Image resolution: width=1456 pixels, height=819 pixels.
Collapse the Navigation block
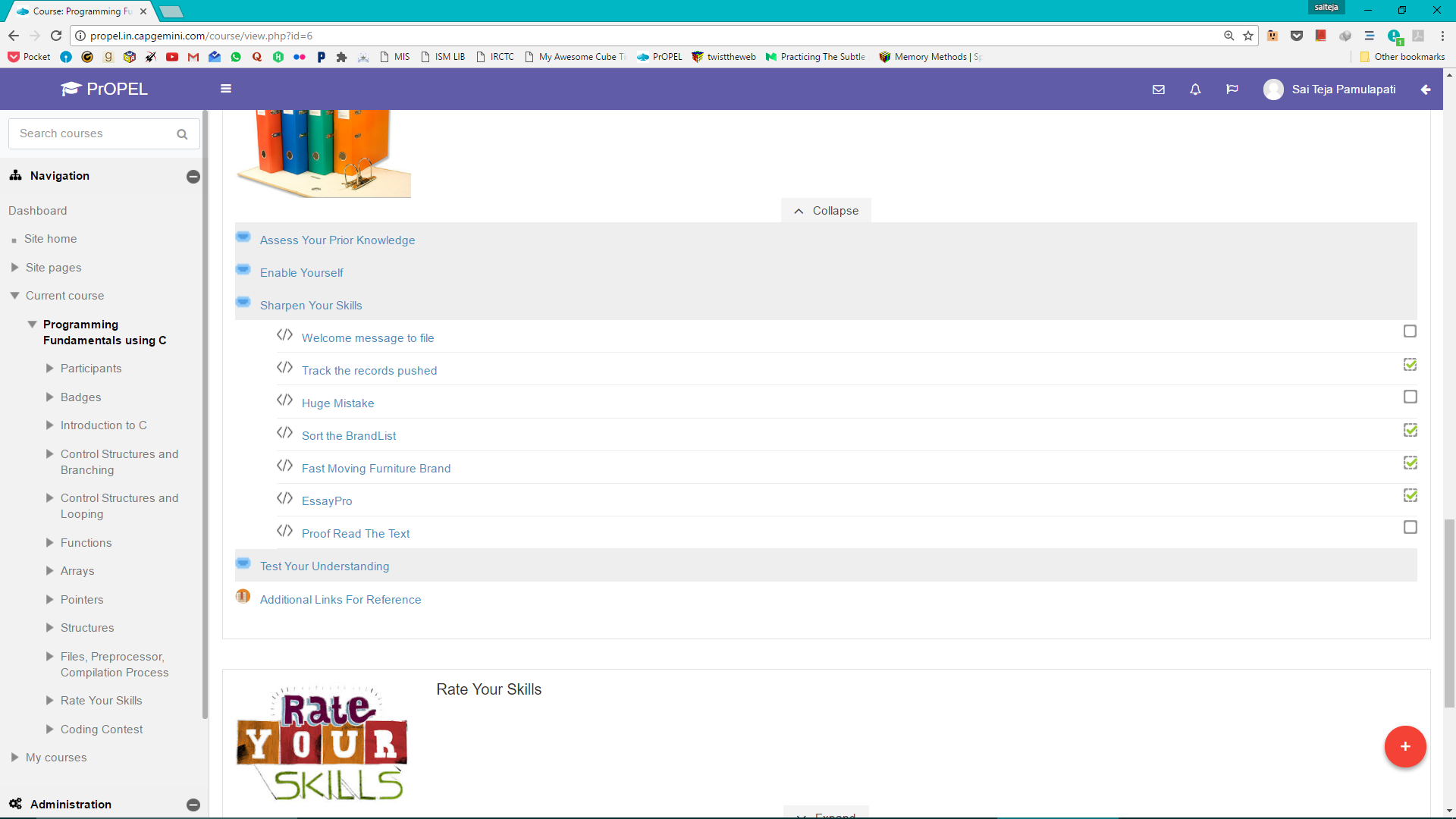[193, 177]
